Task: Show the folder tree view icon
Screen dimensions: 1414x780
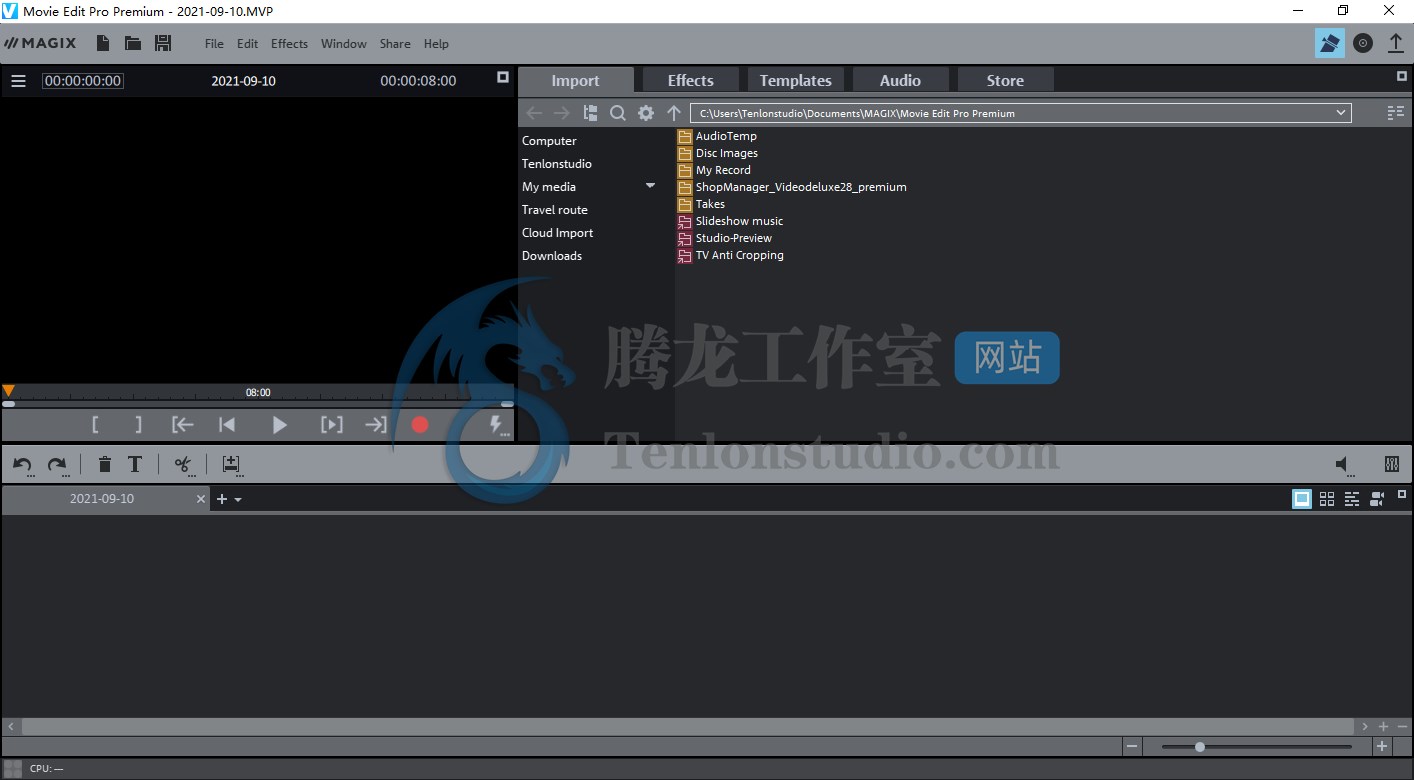Action: coord(590,113)
